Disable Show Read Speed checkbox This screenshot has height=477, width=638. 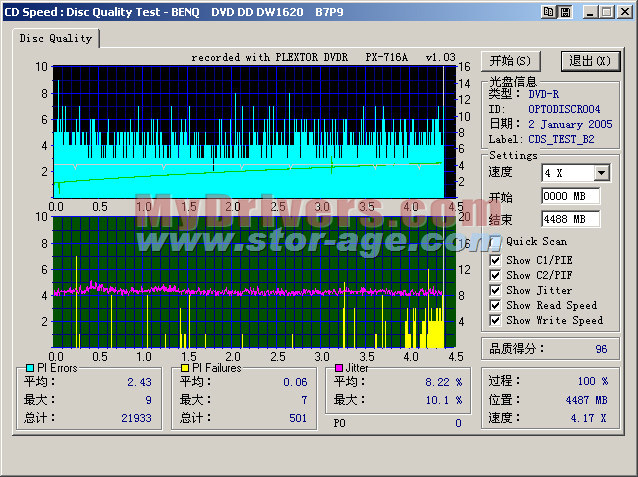(x=495, y=305)
